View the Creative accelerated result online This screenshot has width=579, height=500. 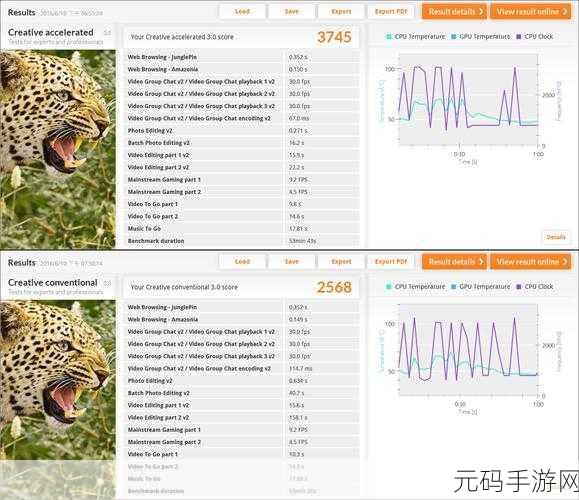point(531,11)
